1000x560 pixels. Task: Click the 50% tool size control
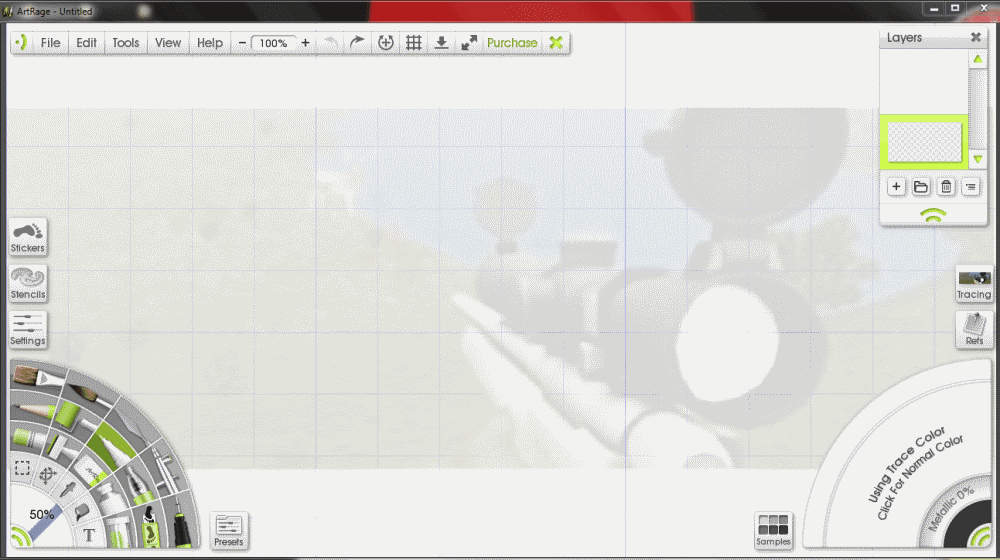click(41, 514)
